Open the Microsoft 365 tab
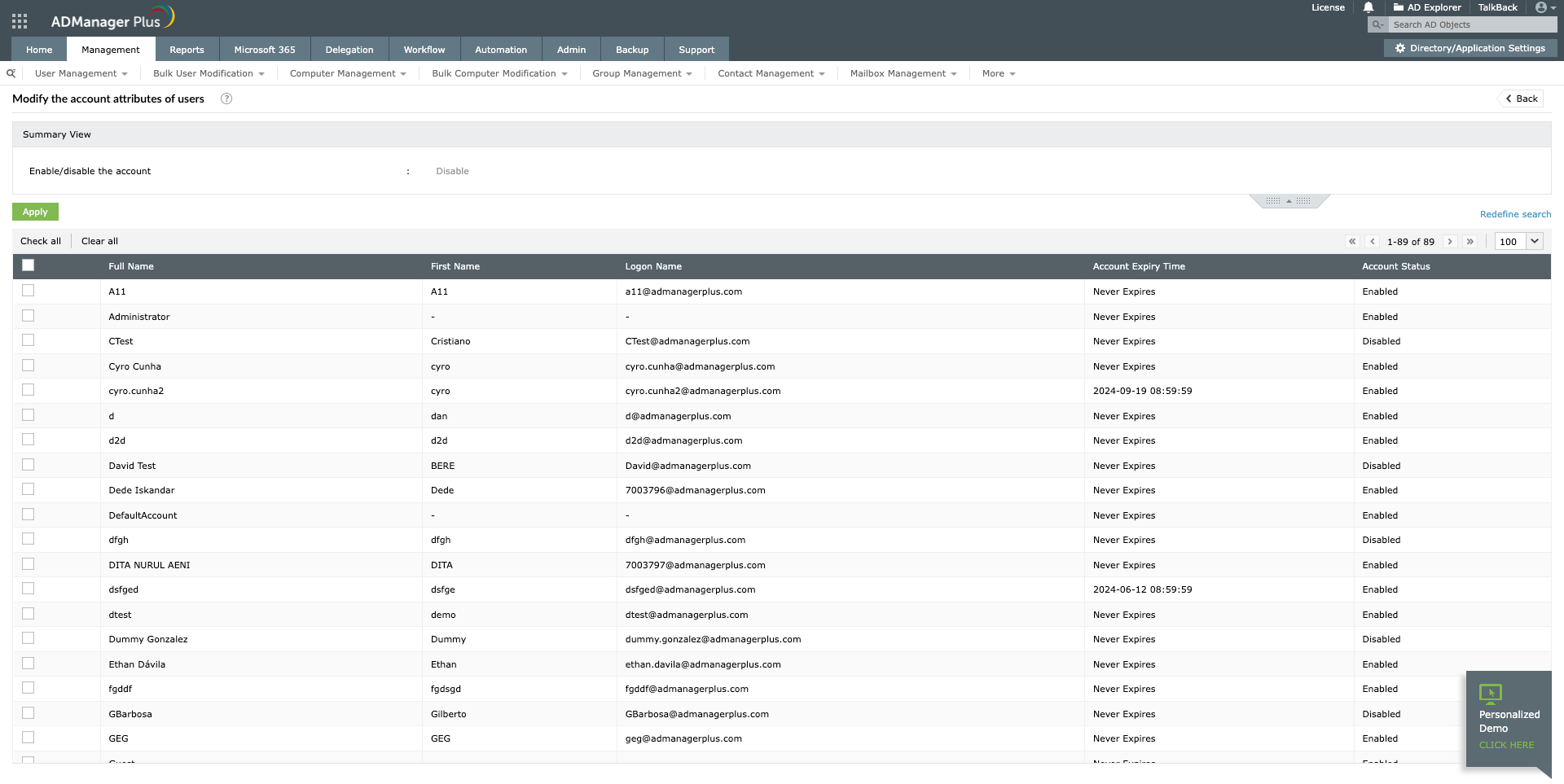The height and width of the screenshot is (784, 1564). point(265,50)
